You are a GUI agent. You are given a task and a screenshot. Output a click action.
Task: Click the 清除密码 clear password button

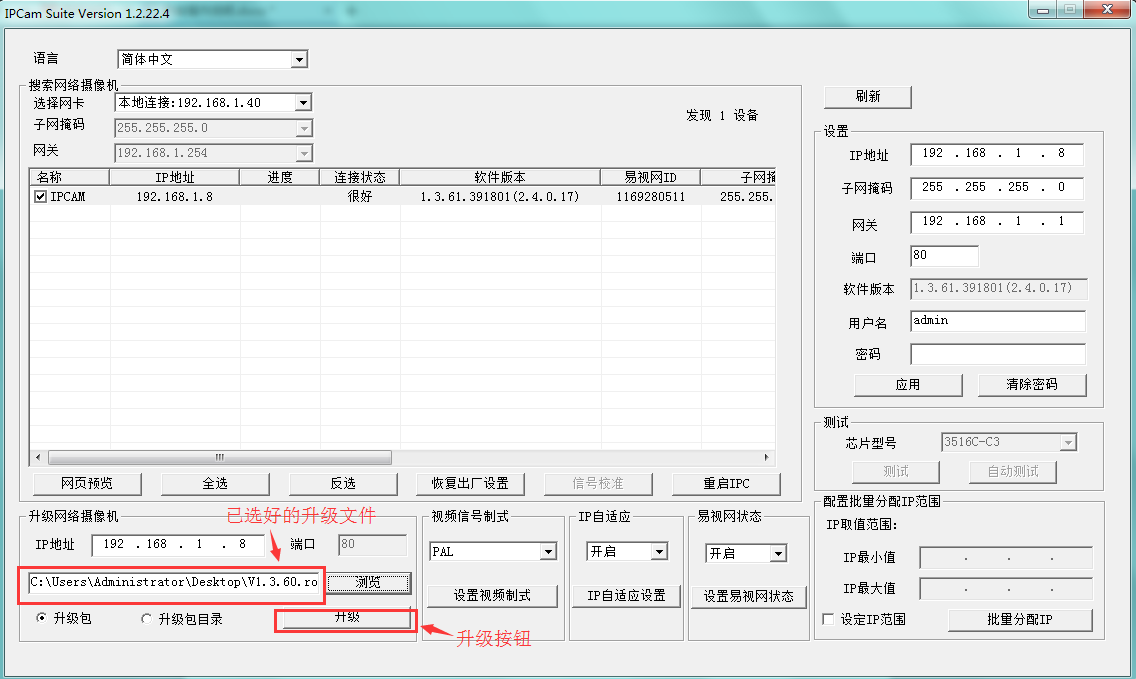(x=1031, y=385)
